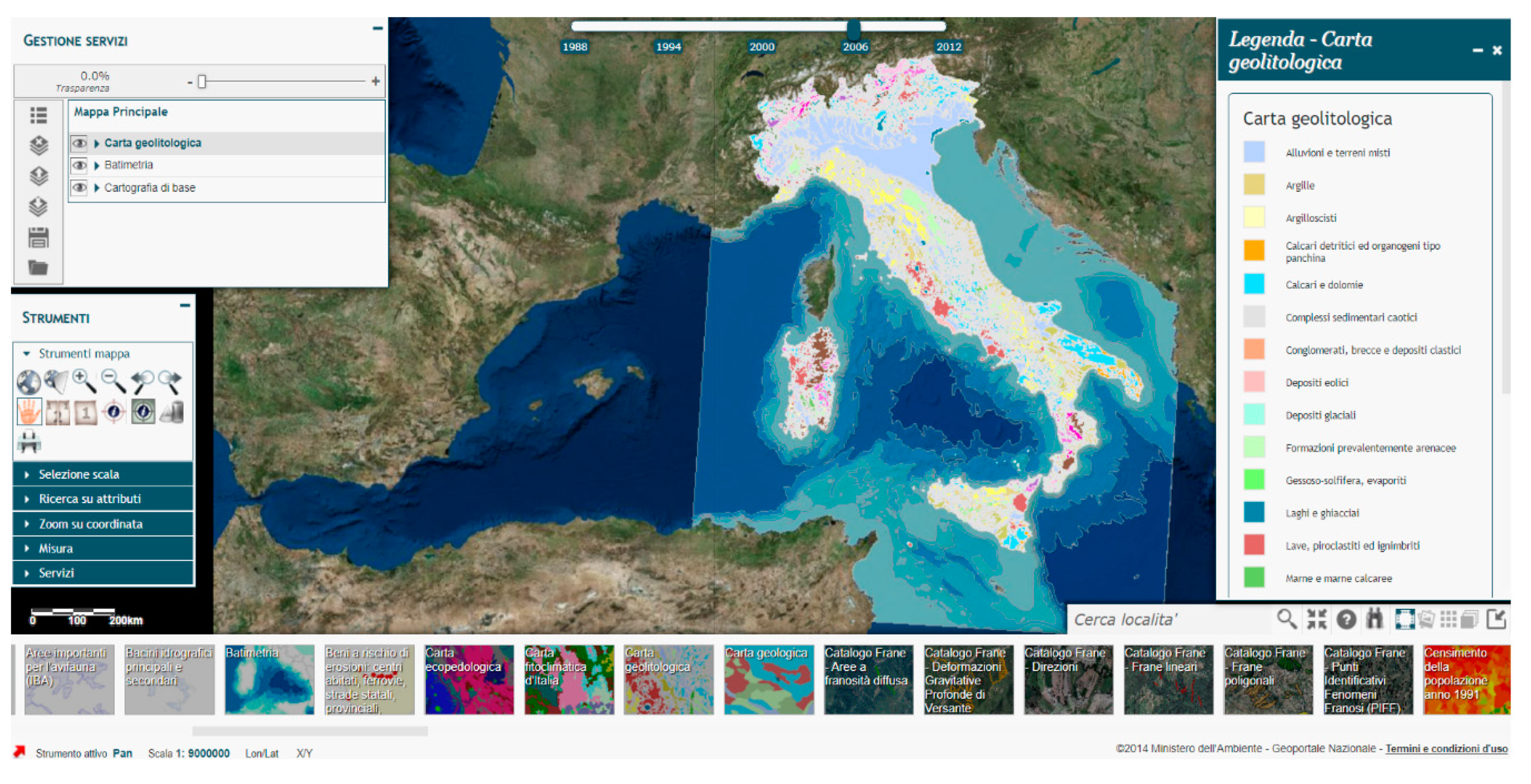
Task: Select the Carta geologica thumbnail
Action: click(768, 679)
